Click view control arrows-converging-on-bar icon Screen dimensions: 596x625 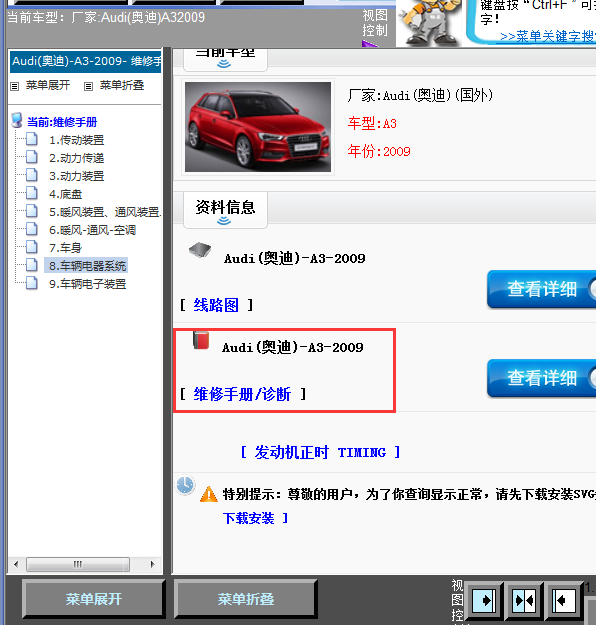coord(524,600)
